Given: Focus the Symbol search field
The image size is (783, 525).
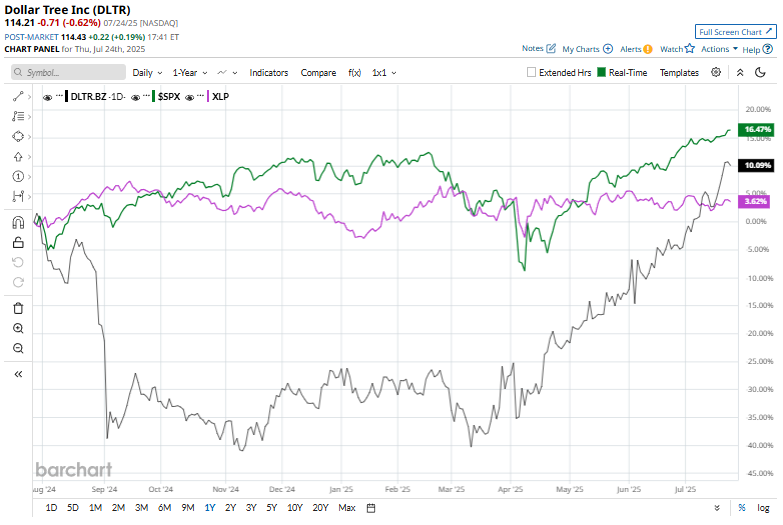Looking at the screenshot, I should 68,72.
